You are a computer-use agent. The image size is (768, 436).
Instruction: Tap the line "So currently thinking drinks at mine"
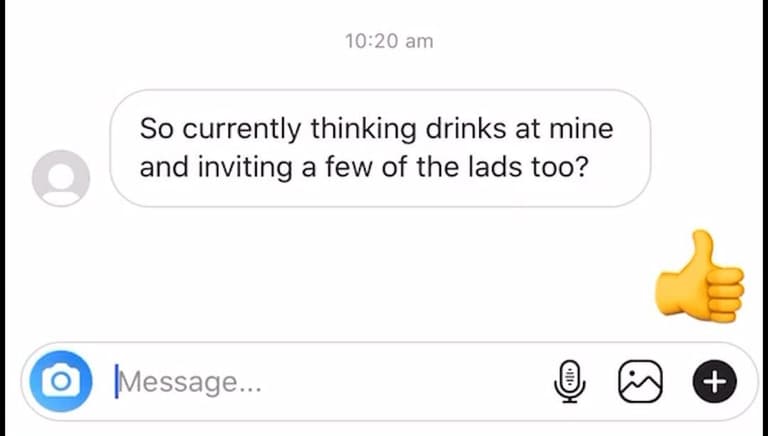point(376,129)
